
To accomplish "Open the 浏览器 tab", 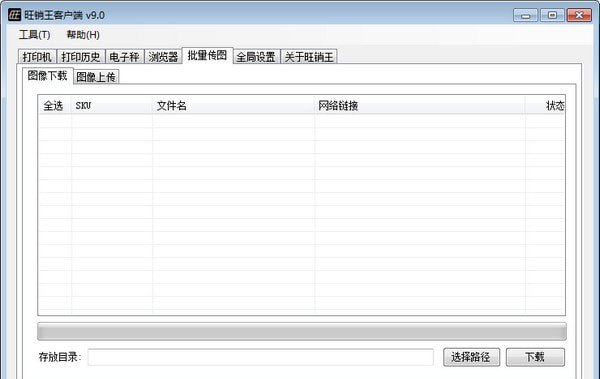I will [x=163, y=57].
